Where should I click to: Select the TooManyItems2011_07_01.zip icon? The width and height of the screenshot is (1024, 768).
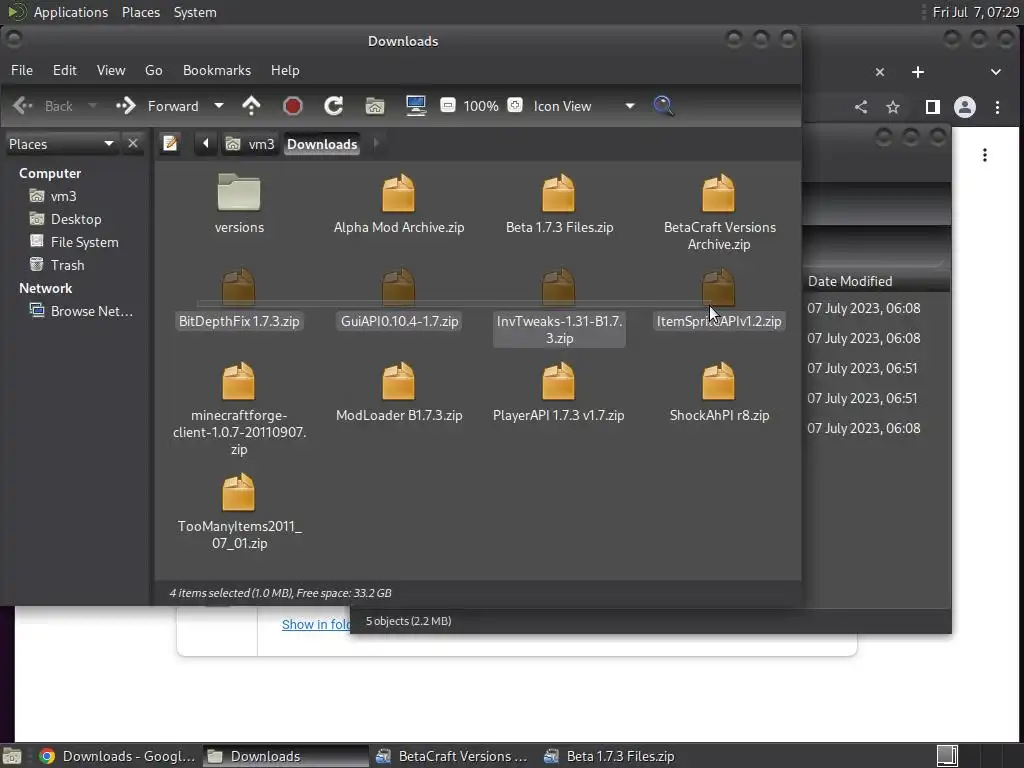click(x=238, y=492)
